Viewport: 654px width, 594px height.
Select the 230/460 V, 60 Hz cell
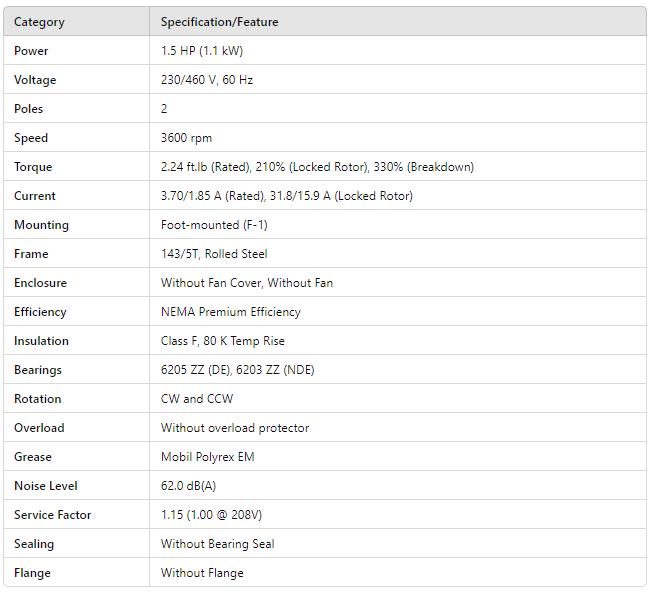(206, 80)
